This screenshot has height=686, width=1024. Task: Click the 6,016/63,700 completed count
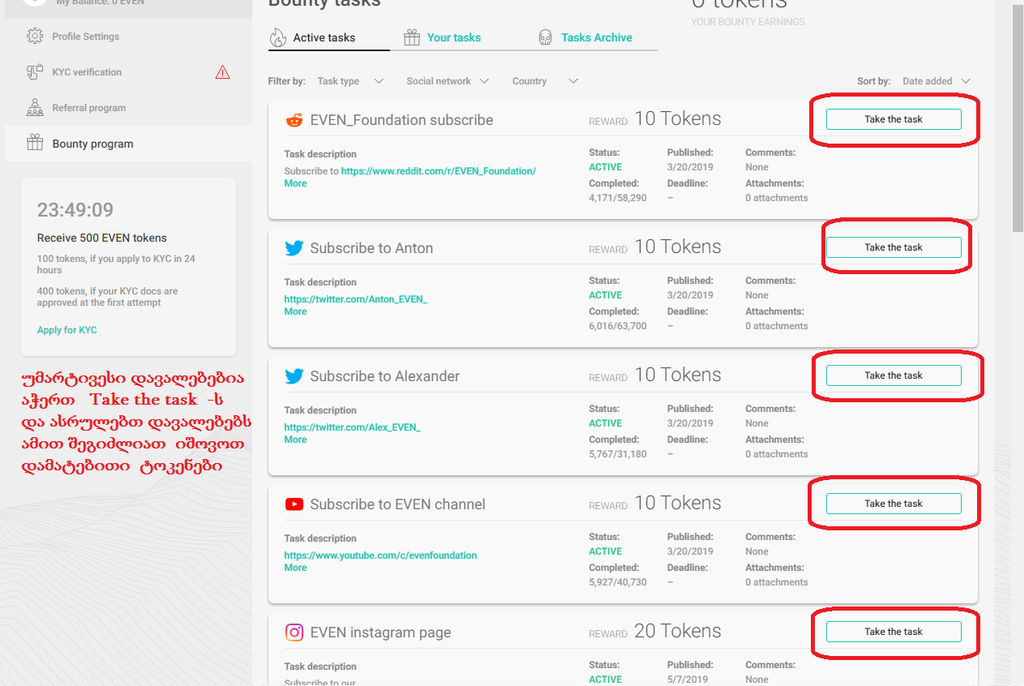click(618, 326)
